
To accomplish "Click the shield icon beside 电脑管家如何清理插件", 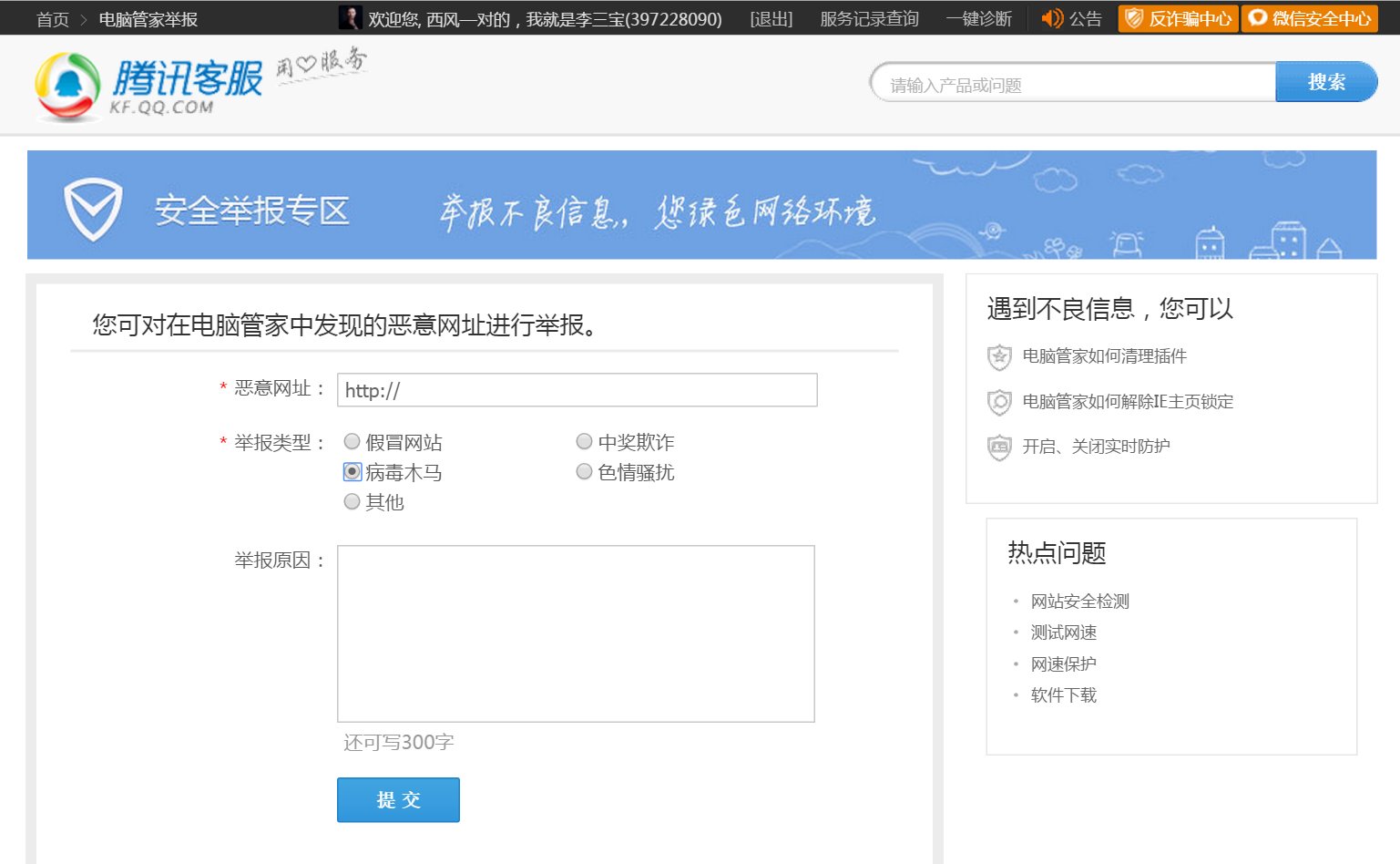I will [x=999, y=357].
